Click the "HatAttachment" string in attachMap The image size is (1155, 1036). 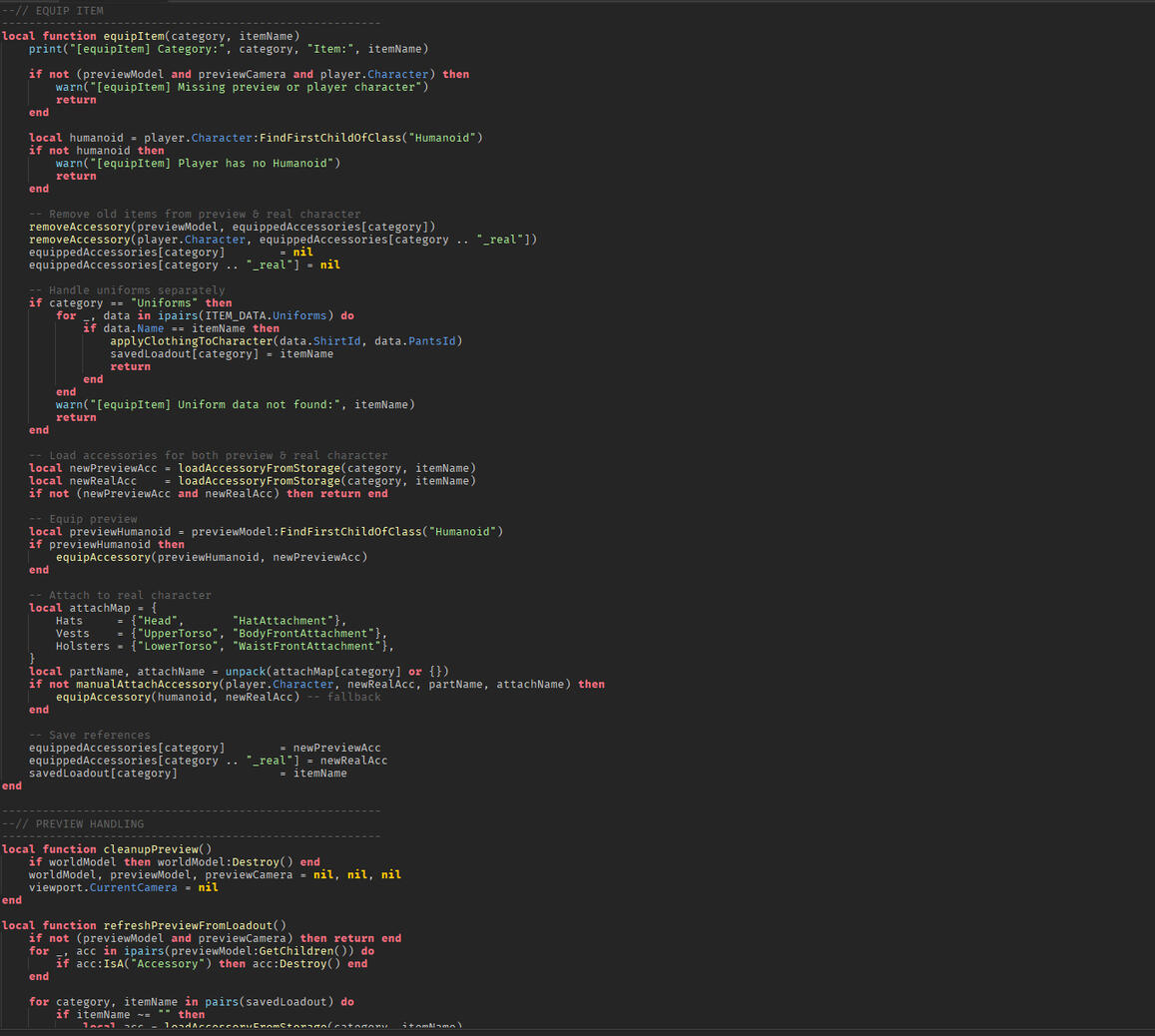click(x=283, y=621)
